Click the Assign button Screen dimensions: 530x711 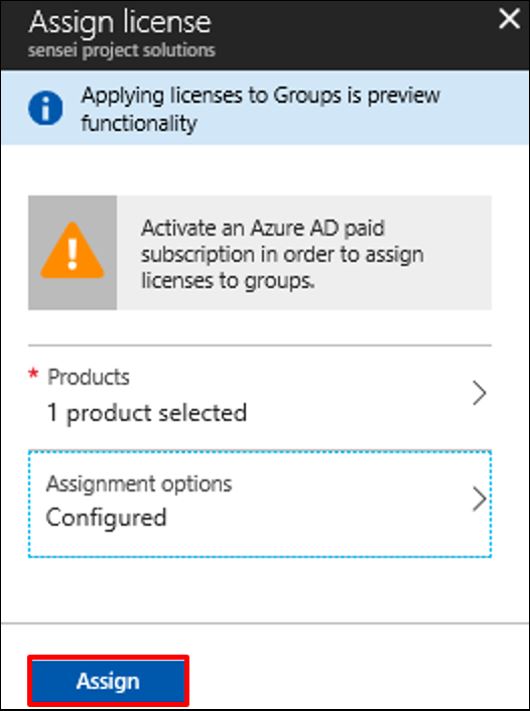[108, 681]
